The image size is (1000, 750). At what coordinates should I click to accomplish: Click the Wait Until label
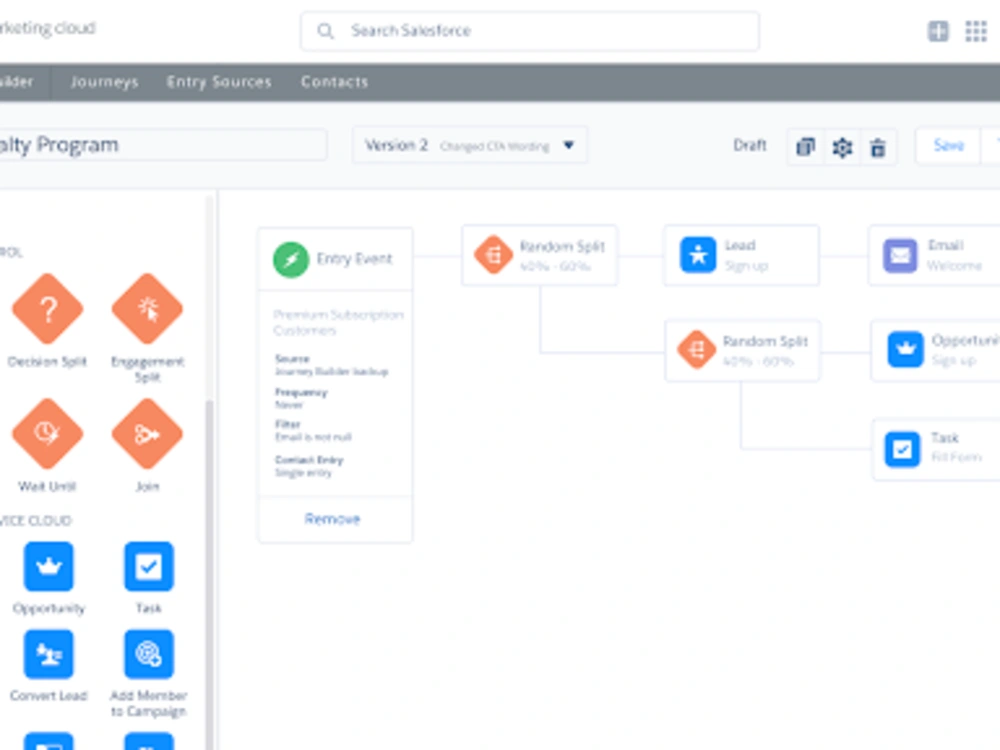click(47, 487)
